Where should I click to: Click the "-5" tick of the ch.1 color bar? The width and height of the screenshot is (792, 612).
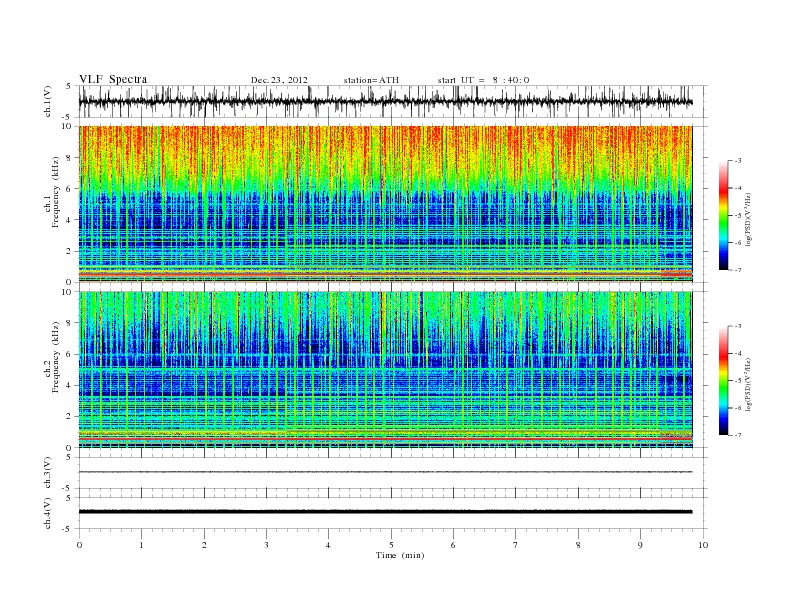point(737,215)
